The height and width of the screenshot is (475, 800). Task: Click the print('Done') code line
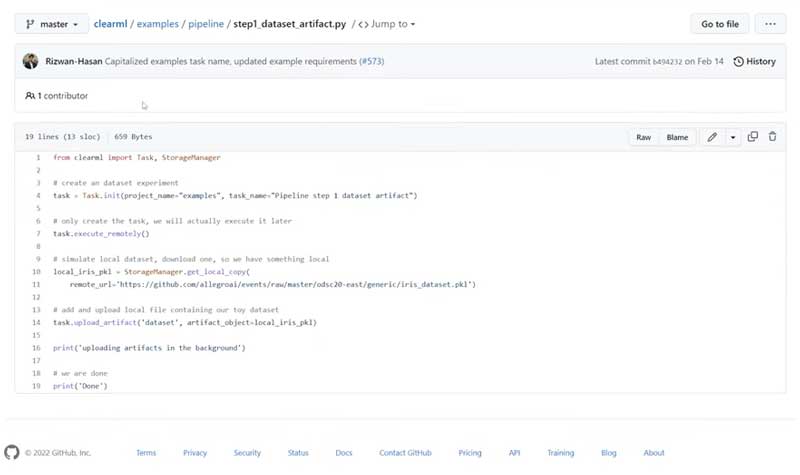pos(80,386)
